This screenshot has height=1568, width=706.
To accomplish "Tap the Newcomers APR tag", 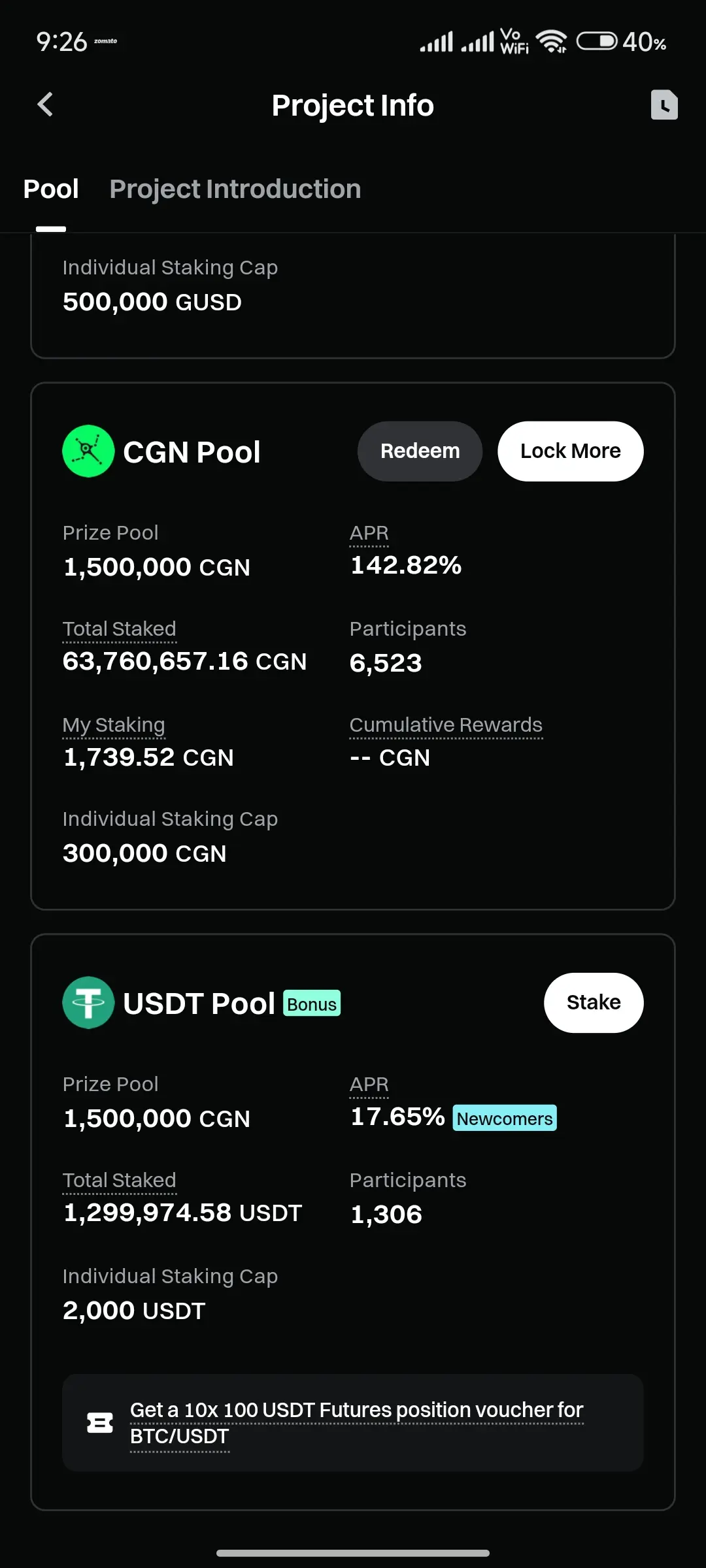I will (505, 1118).
